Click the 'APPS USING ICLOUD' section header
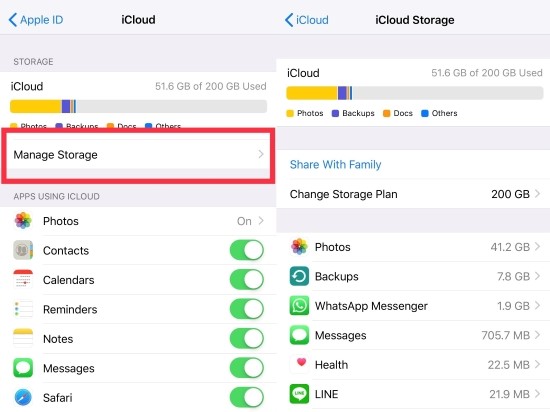Viewport: 550px width, 412px height. pos(56,196)
